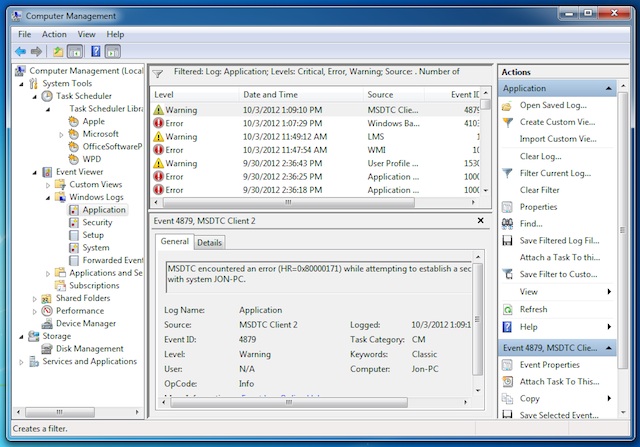This screenshot has width=640, height=447.
Task: Open Device Manager in the tree
Action: pyautogui.click(x=86, y=323)
